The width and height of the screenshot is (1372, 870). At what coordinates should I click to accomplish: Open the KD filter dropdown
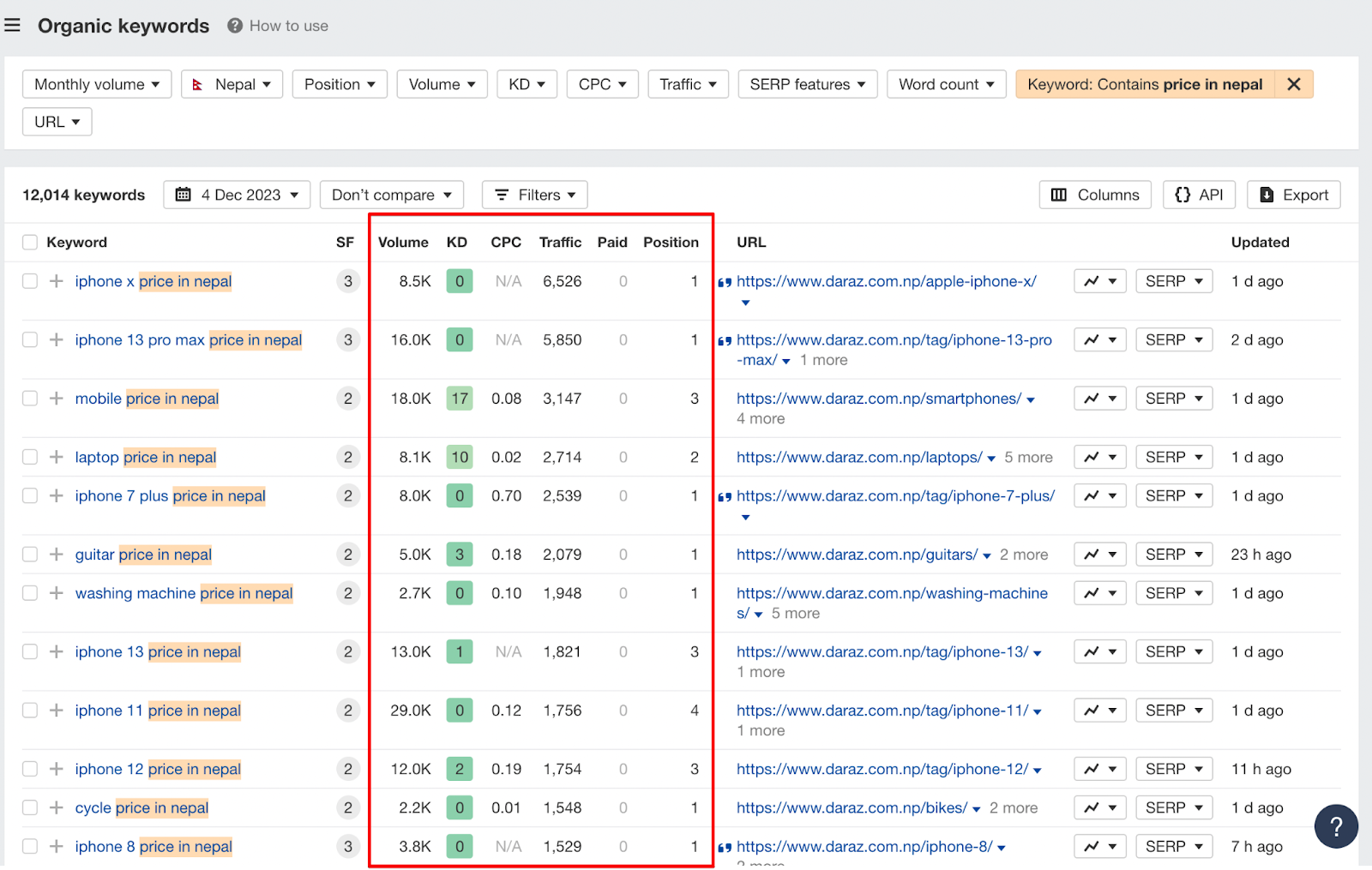click(527, 84)
